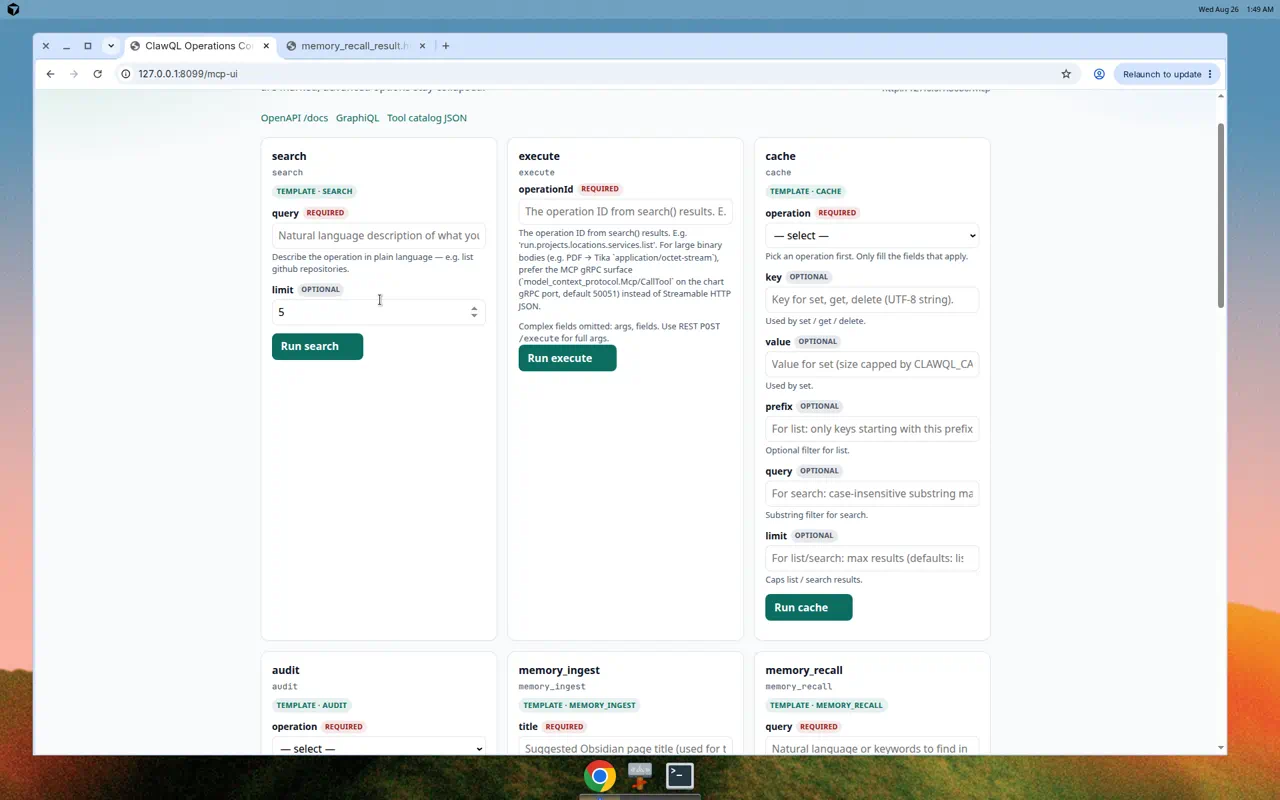The height and width of the screenshot is (800, 1280).
Task: Click the Run search button
Action: 317,346
